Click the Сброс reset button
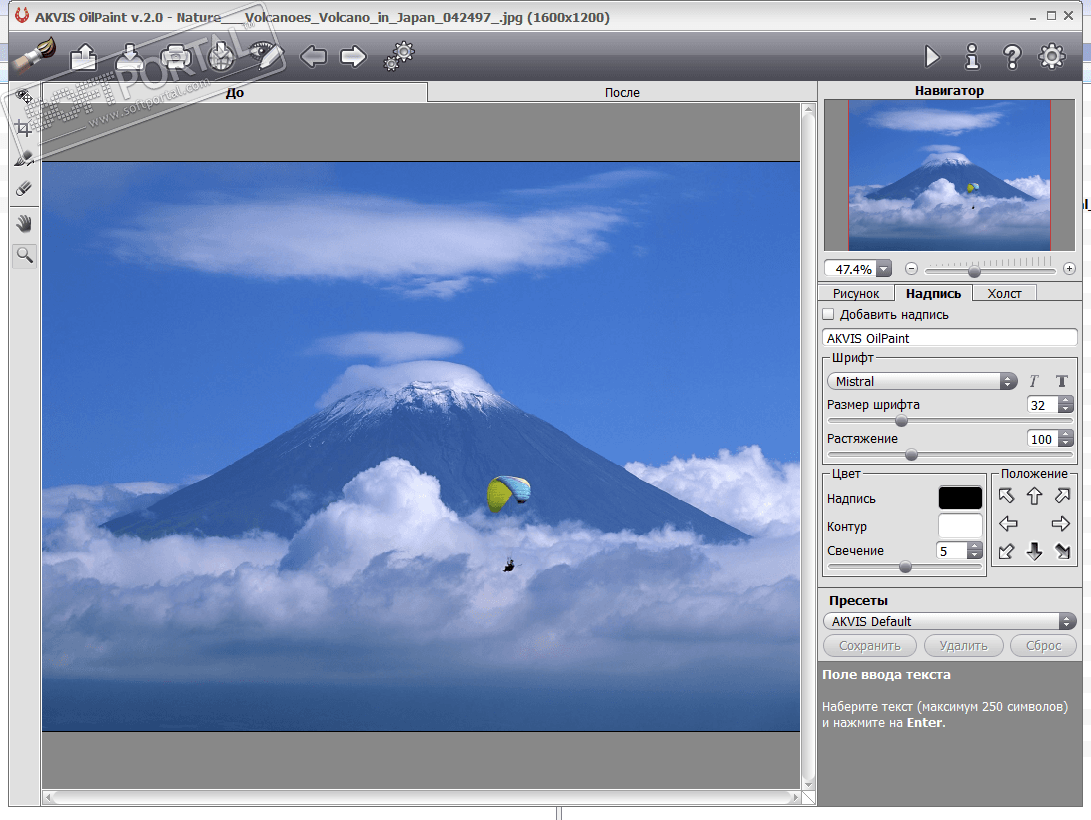Viewport: 1091px width, 820px height. click(x=1043, y=645)
